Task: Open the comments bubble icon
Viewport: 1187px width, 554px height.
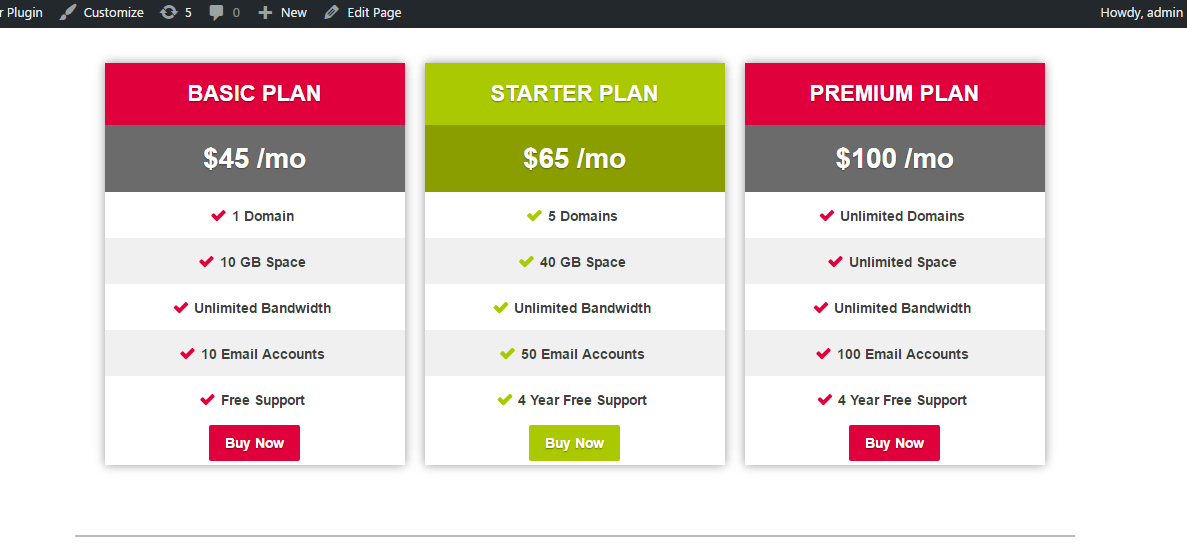Action: [216, 13]
